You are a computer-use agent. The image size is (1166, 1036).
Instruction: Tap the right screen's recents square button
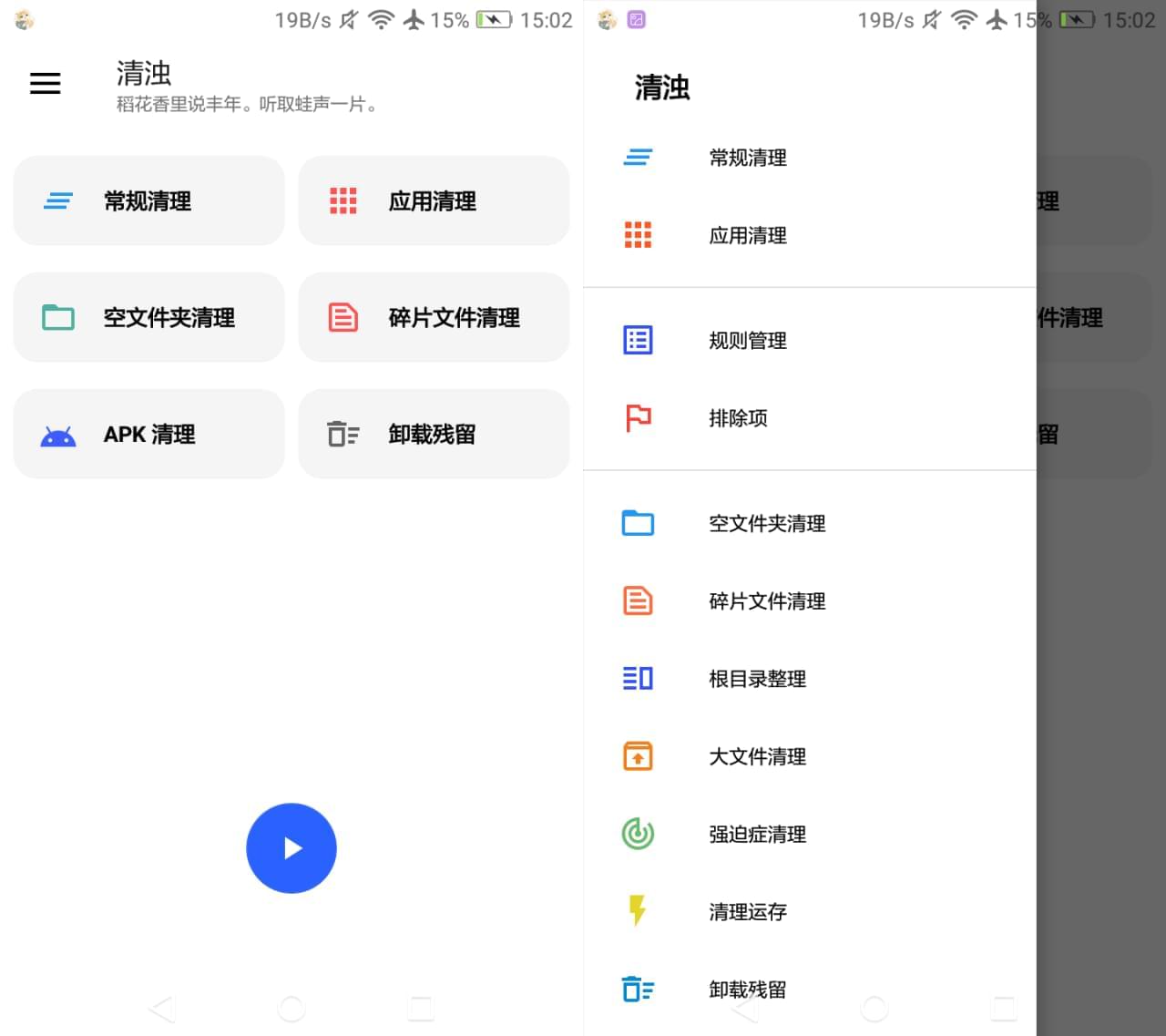point(1004,1008)
